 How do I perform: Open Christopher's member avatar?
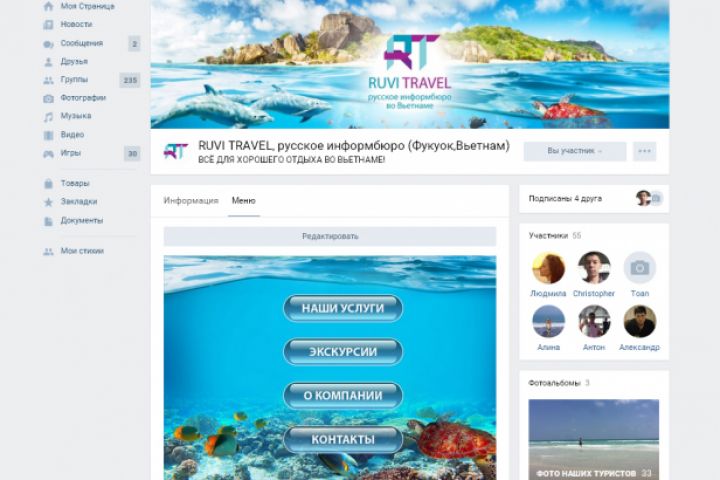594,267
